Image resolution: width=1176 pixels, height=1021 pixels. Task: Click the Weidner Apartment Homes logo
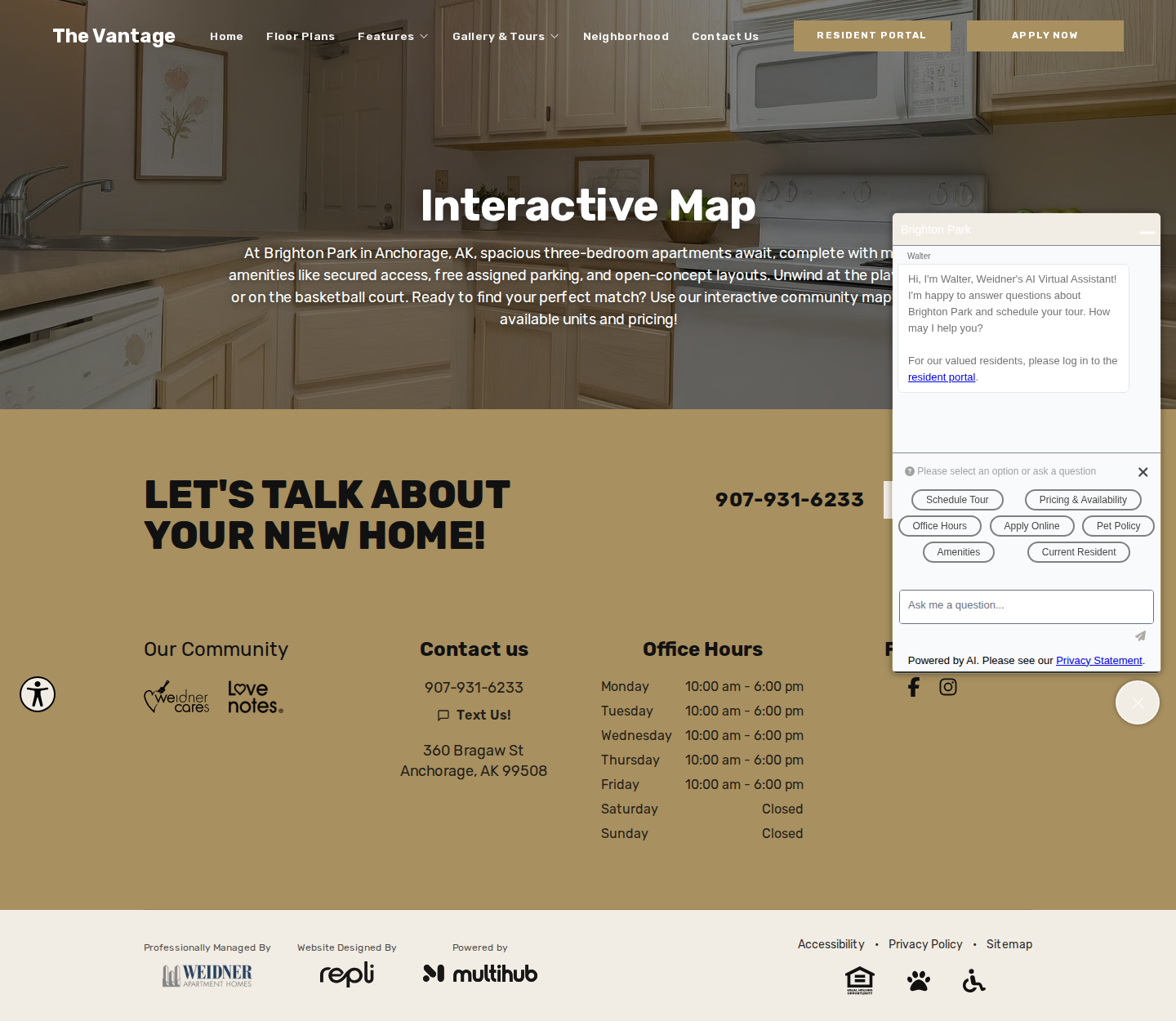coord(207,974)
